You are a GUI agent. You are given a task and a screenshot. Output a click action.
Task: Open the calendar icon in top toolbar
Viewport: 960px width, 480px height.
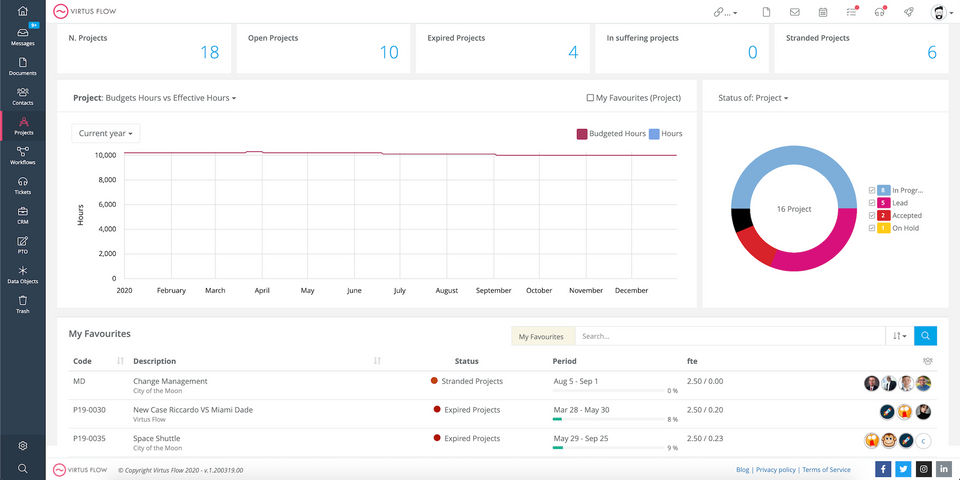[823, 12]
